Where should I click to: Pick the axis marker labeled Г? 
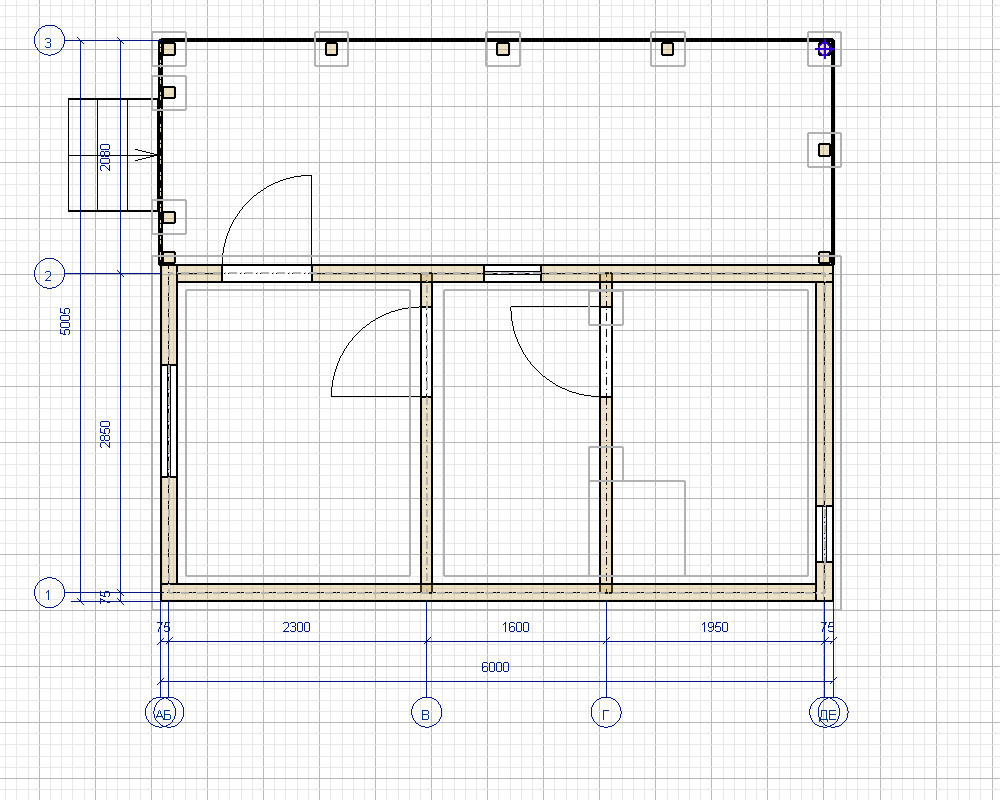point(606,712)
